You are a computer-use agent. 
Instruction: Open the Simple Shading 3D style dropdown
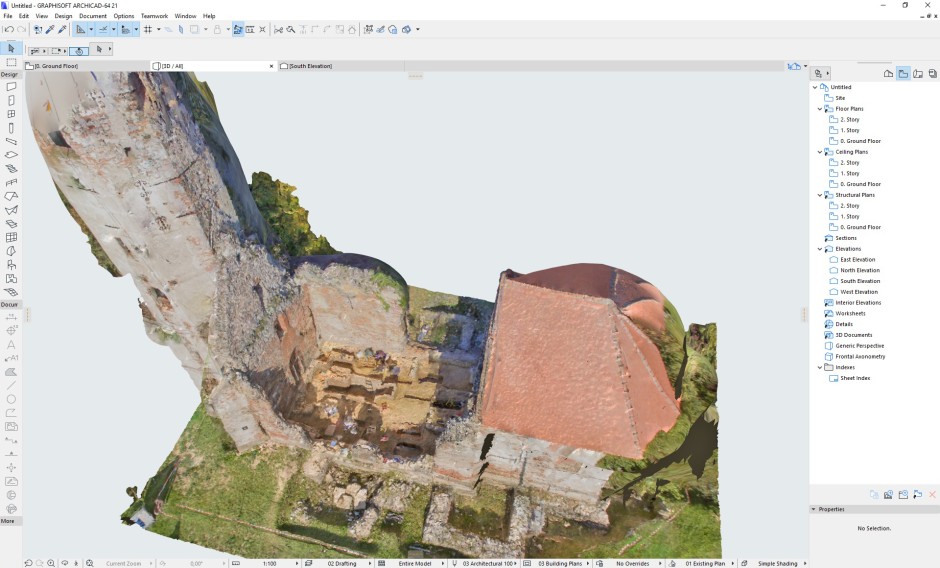point(779,563)
